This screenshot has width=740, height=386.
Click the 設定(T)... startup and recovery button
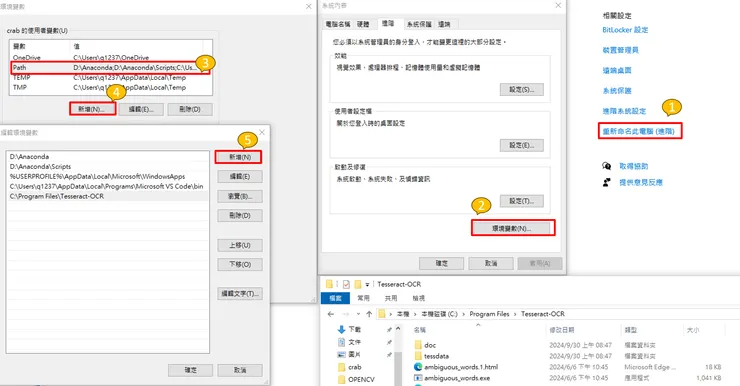[x=521, y=201]
